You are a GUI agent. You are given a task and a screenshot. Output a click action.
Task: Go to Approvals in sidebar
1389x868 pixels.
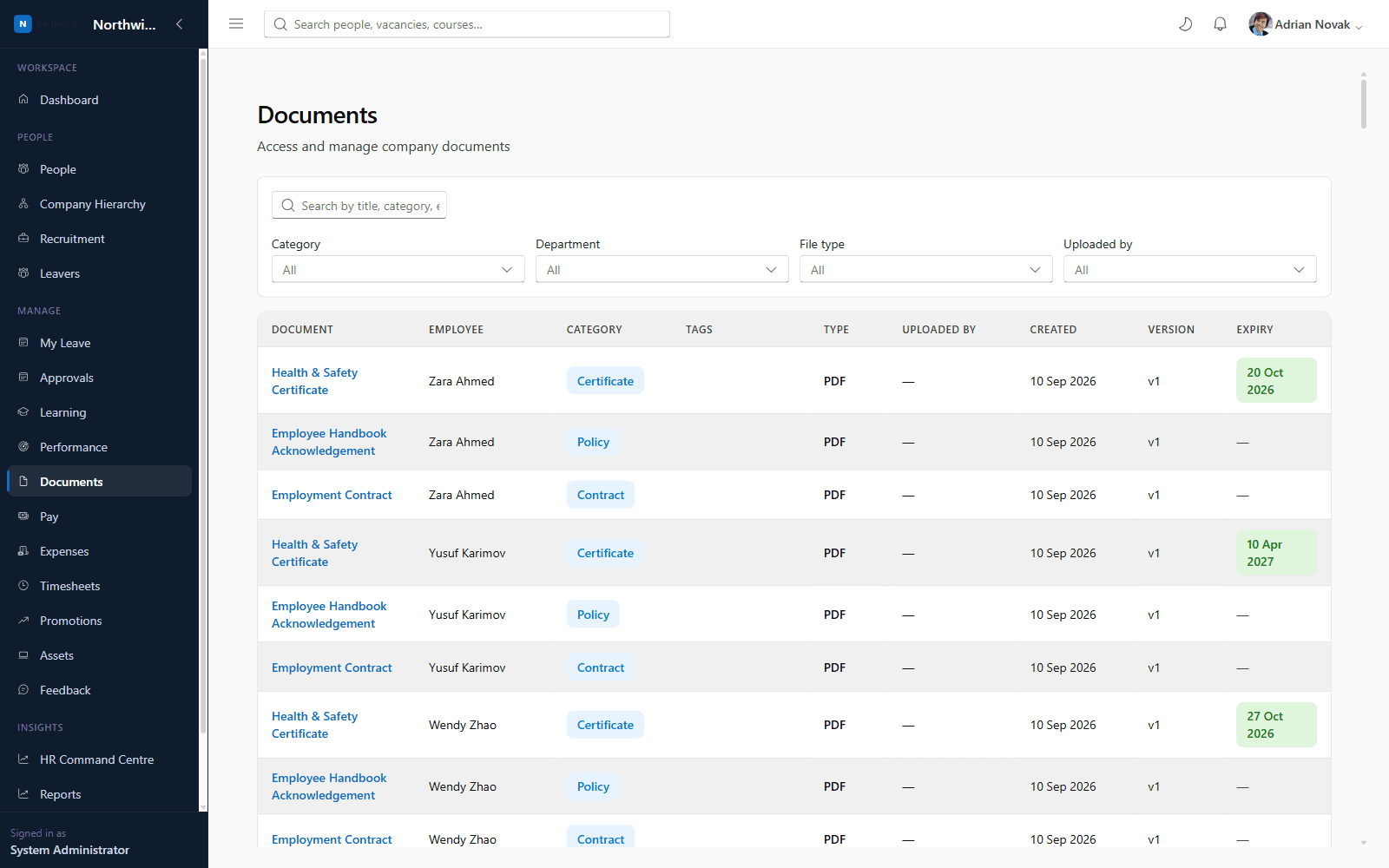pos(99,378)
